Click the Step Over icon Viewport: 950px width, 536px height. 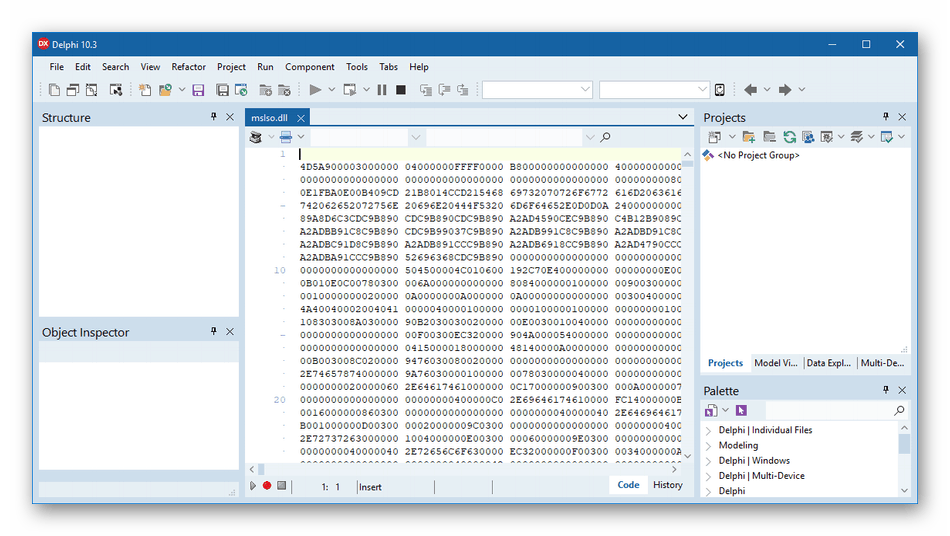[x=445, y=90]
